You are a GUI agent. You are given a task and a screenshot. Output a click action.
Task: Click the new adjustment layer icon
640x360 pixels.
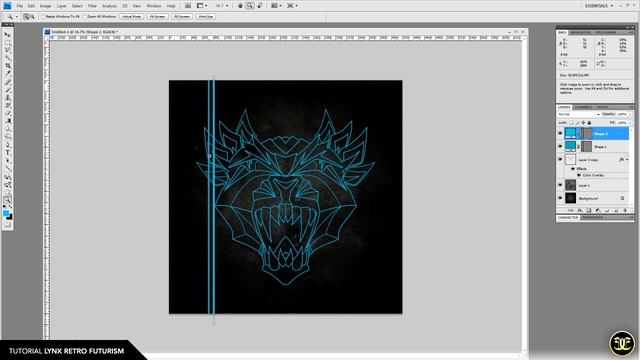pyautogui.click(x=598, y=211)
